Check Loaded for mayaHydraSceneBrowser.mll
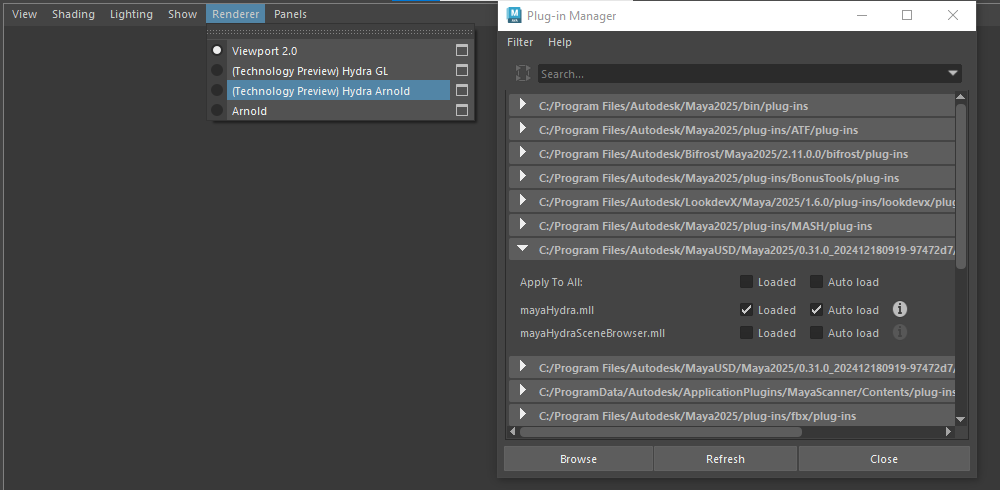This screenshot has width=1000, height=490. pos(746,332)
